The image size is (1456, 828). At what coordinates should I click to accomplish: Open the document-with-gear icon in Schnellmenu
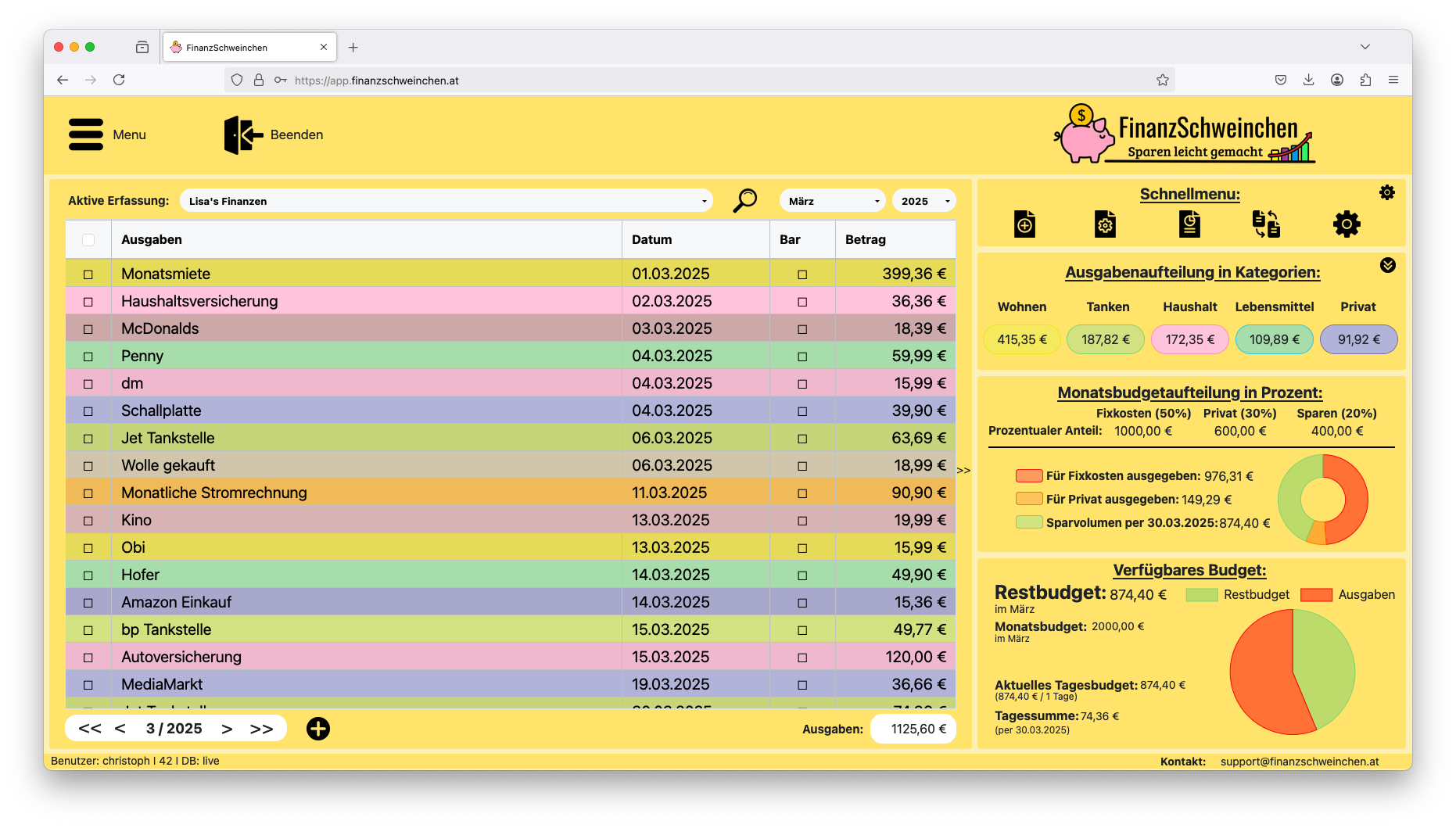(x=1105, y=224)
